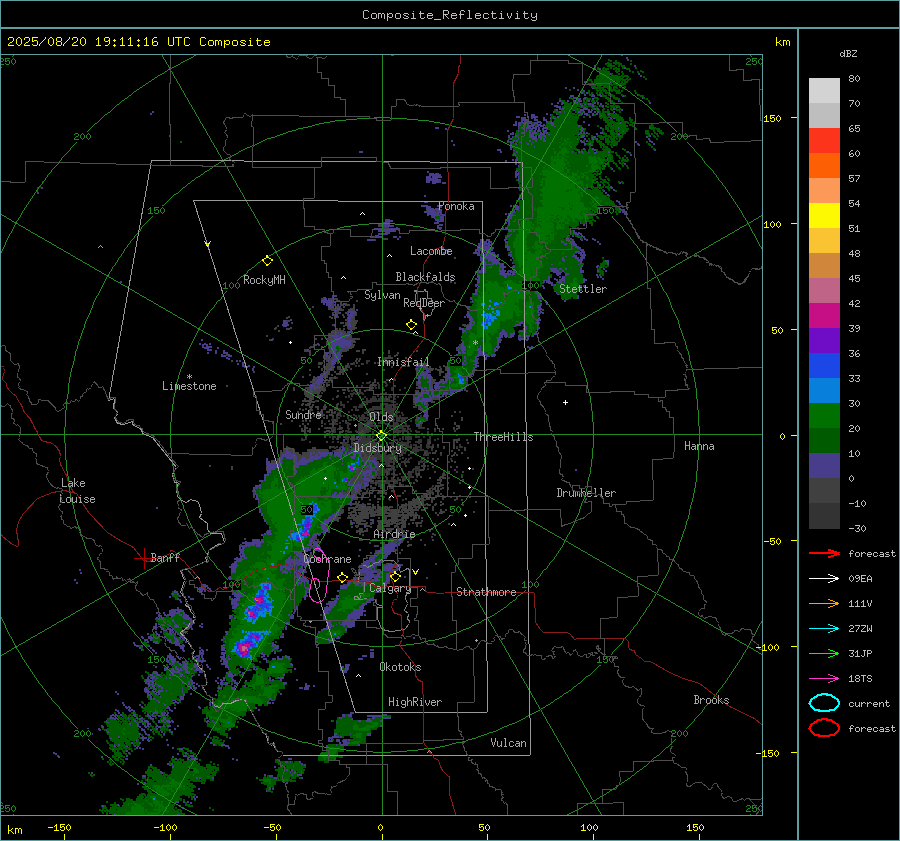Click the yellow radar-center diamond near Didsbury
900x841 pixels.
(x=381, y=436)
